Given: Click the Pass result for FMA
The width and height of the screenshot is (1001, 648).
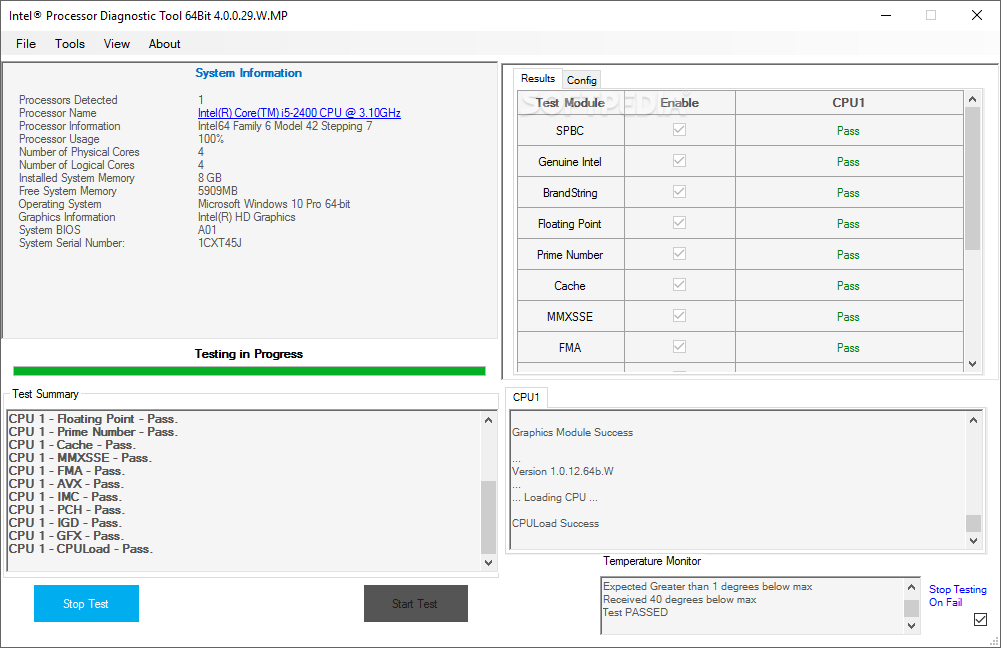Looking at the screenshot, I should click(x=848, y=348).
